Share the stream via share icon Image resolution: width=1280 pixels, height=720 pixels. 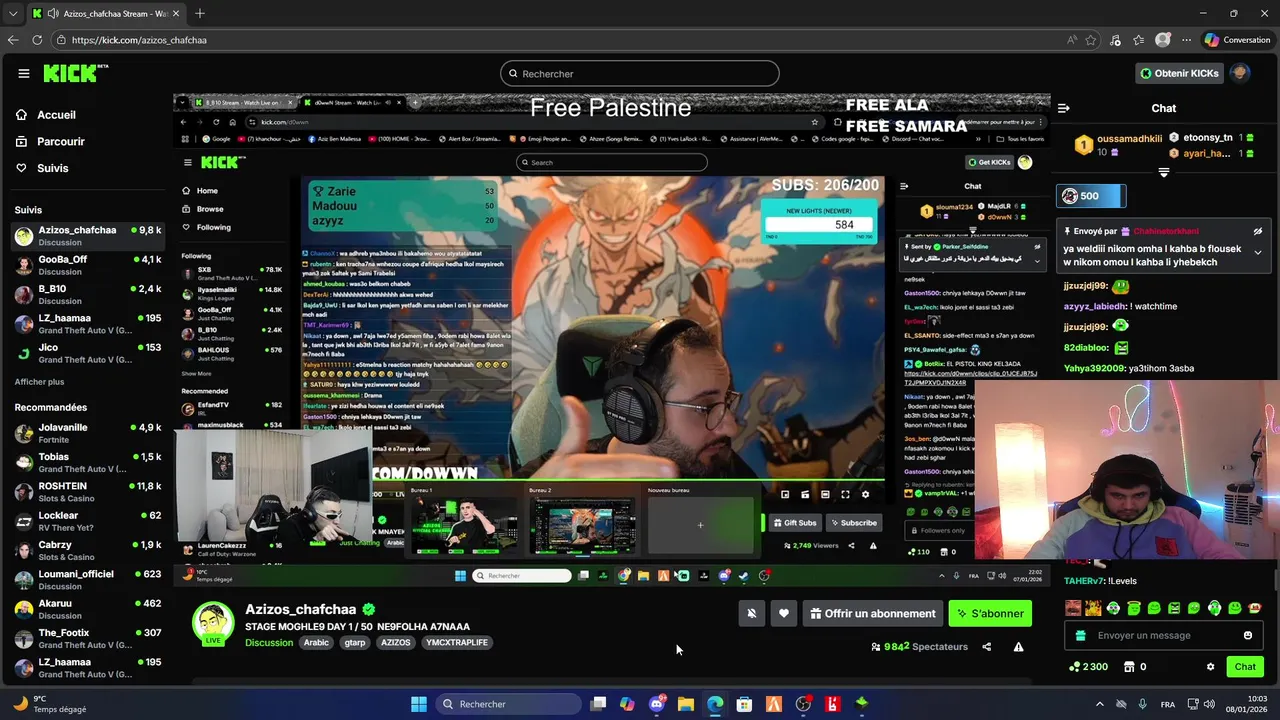coord(987,647)
